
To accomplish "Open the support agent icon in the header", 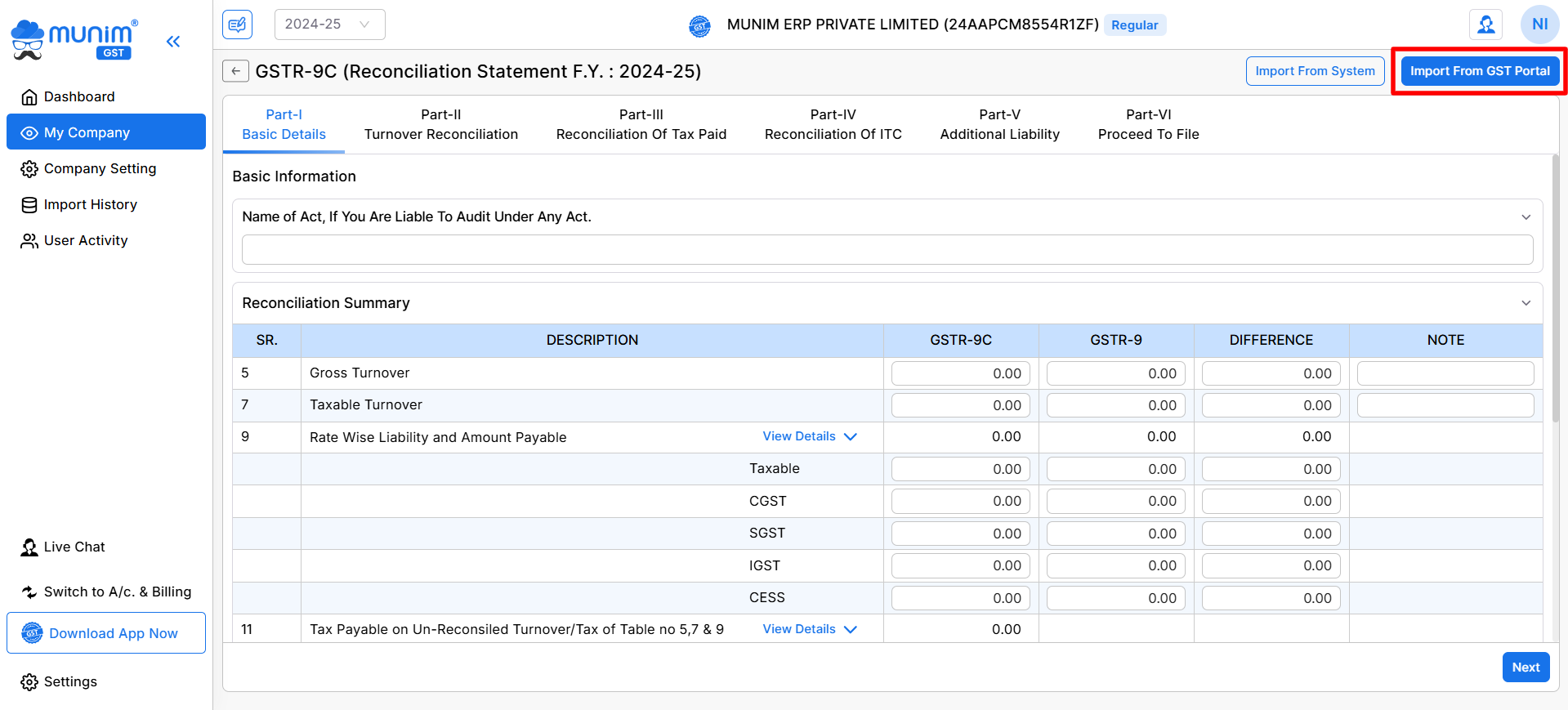I will click(x=1485, y=25).
